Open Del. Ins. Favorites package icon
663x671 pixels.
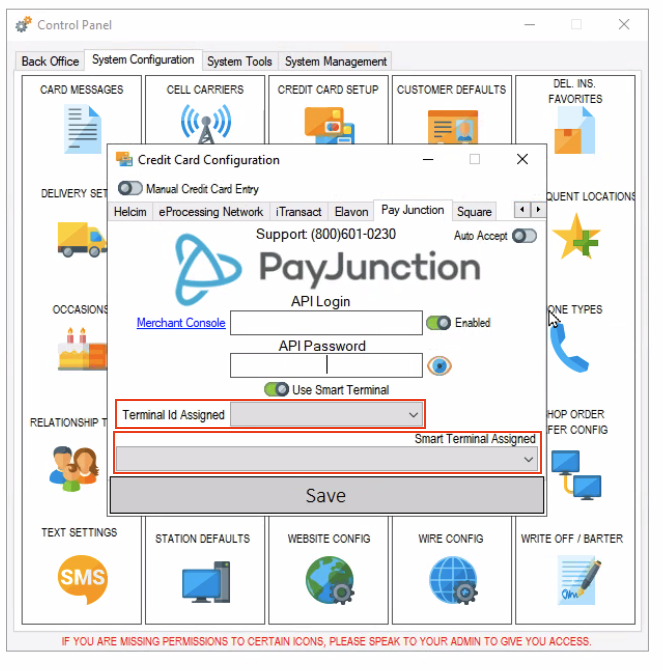point(574,130)
